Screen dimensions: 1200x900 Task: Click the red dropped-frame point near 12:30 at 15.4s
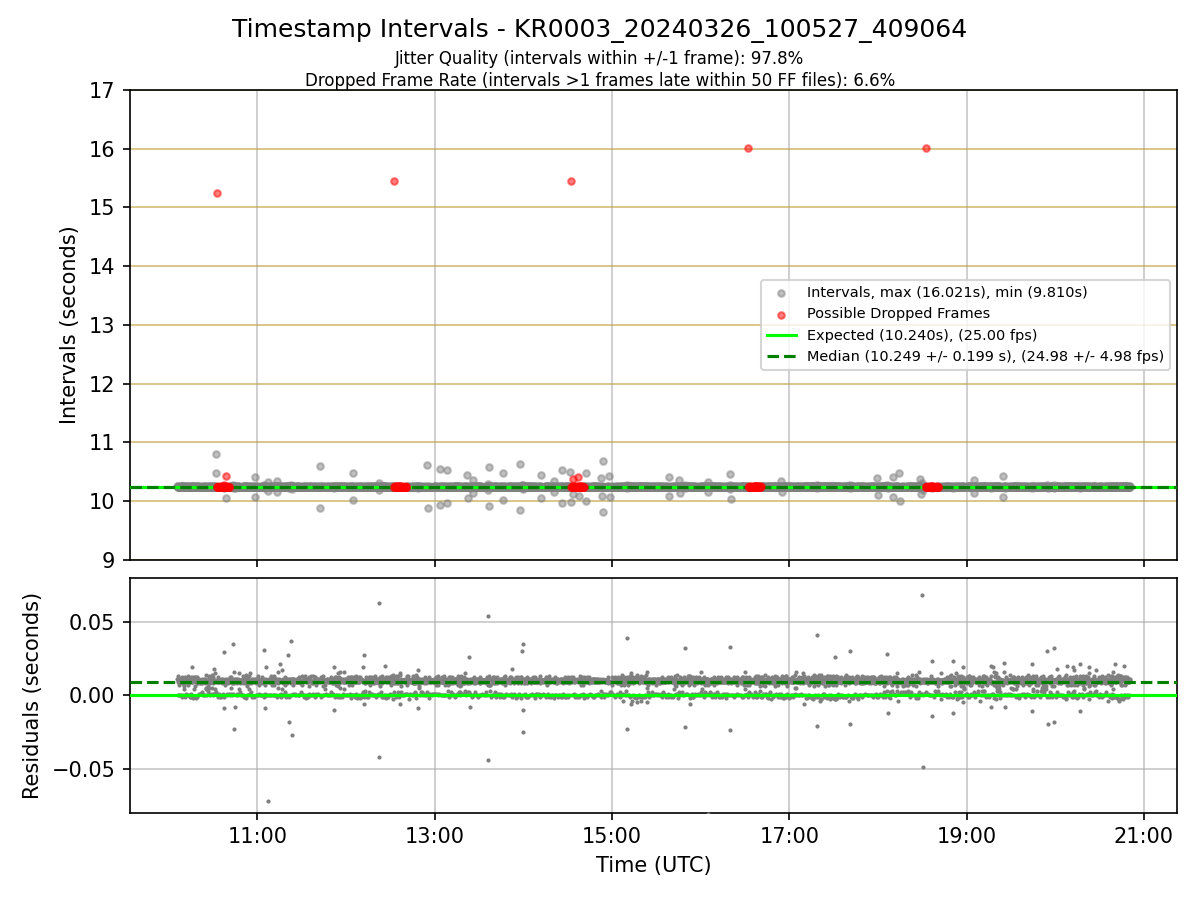click(394, 181)
